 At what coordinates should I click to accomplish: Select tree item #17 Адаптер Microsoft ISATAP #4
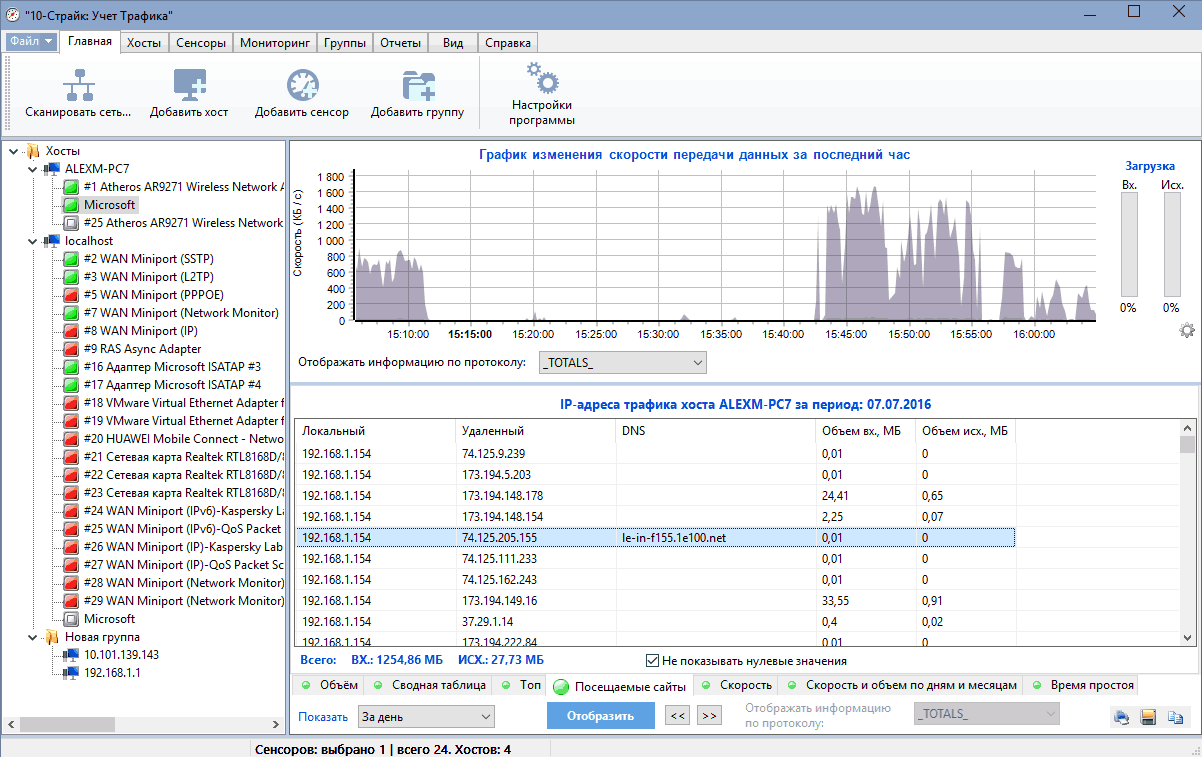pos(172,385)
